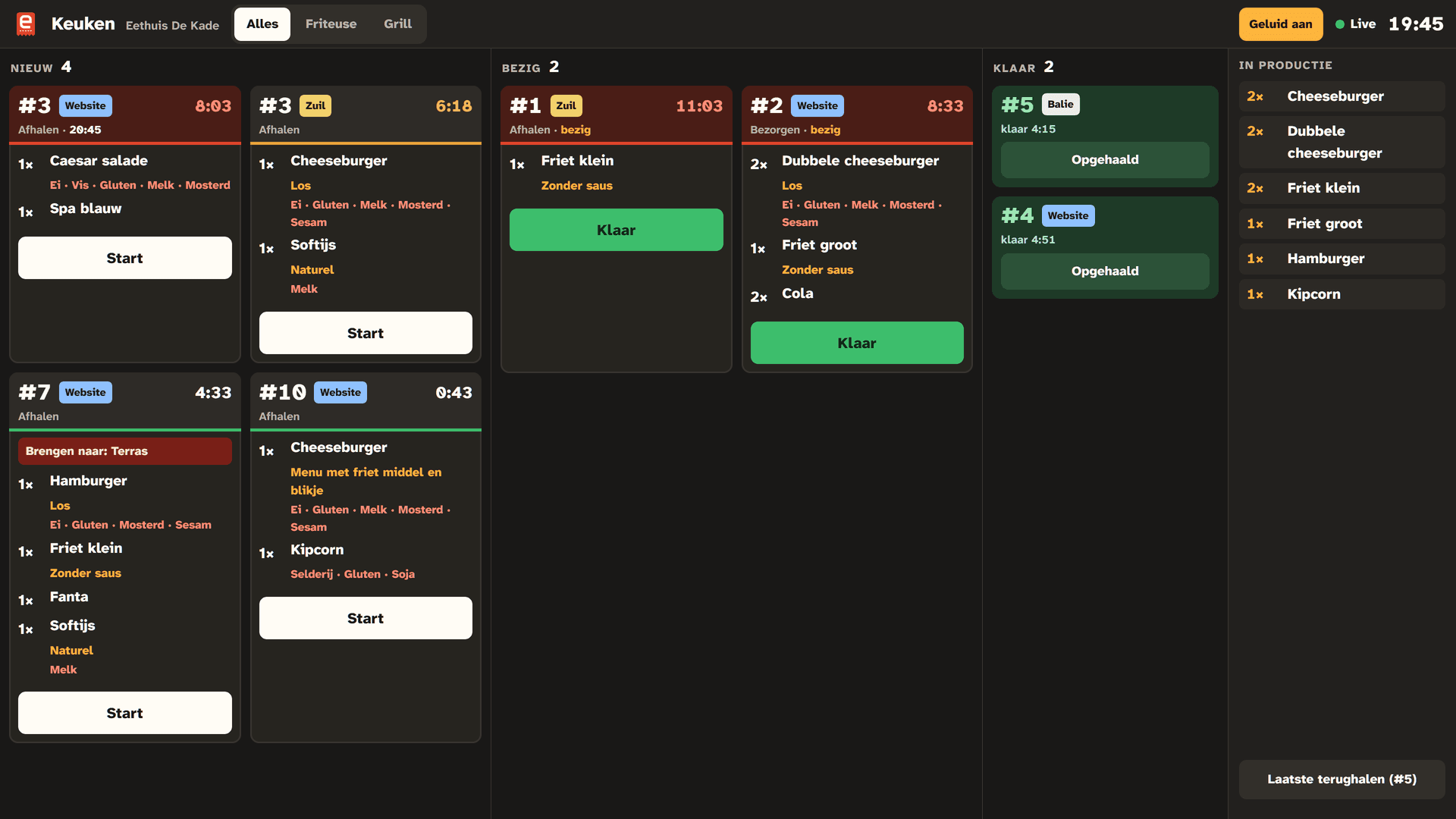Click the 8:33 timer on order #2
The image size is (1456, 819).
[945, 106]
